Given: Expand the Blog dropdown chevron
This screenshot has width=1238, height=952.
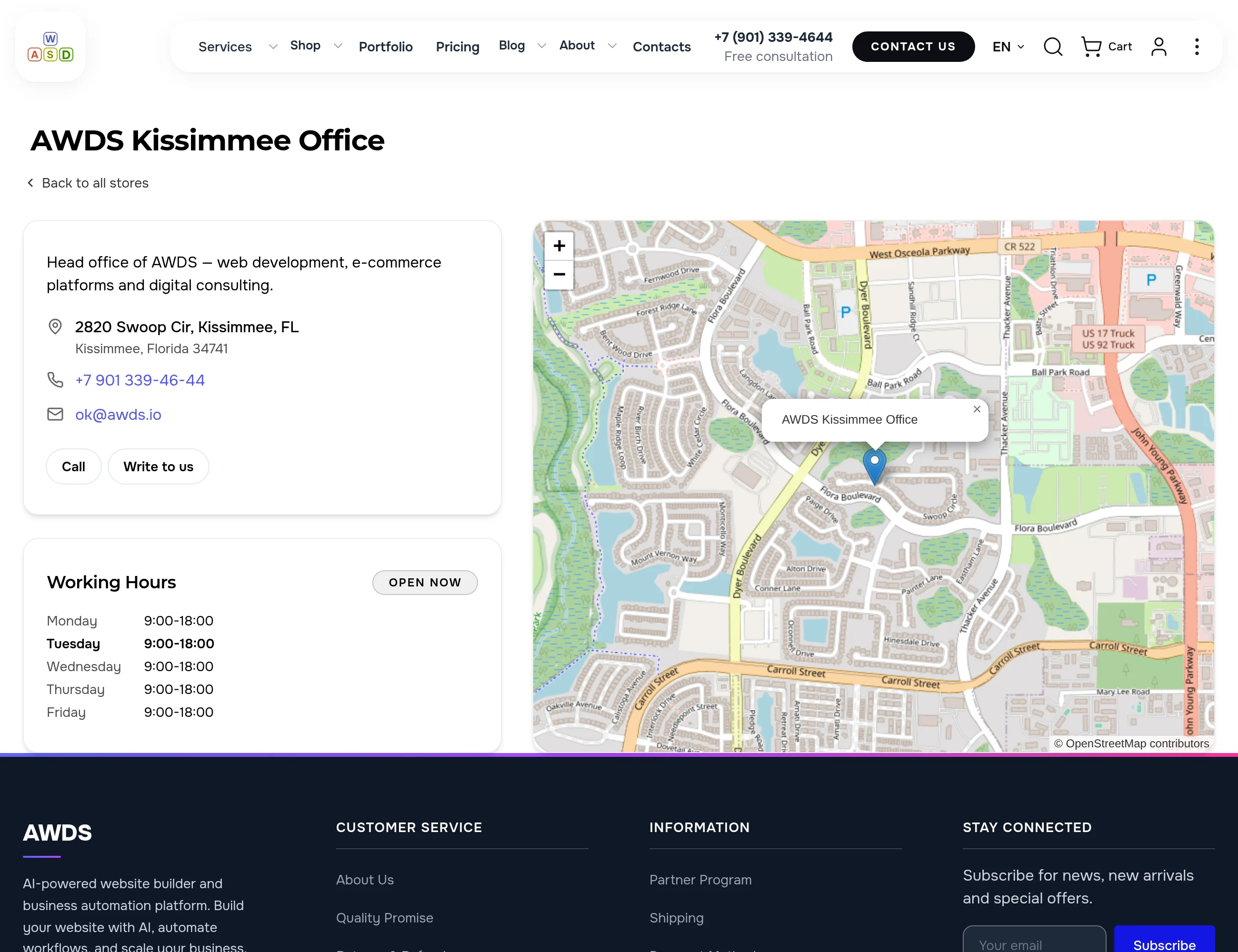Looking at the screenshot, I should click(x=541, y=46).
